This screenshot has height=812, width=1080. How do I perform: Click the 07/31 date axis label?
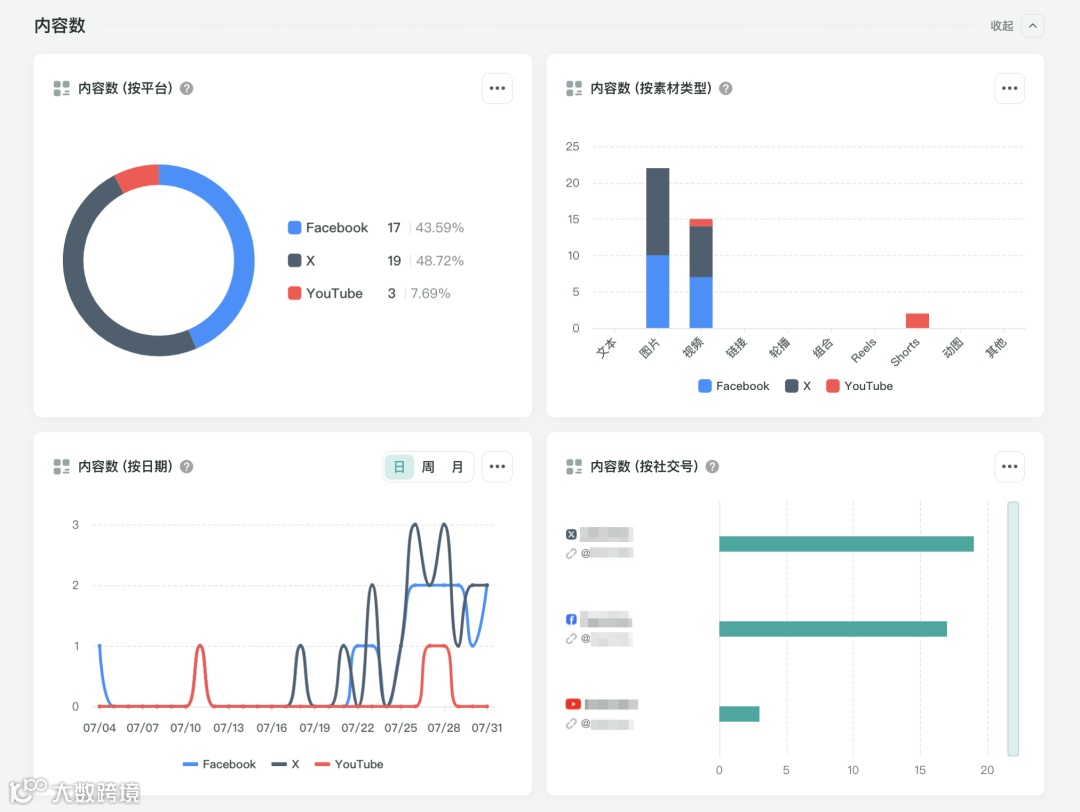487,728
